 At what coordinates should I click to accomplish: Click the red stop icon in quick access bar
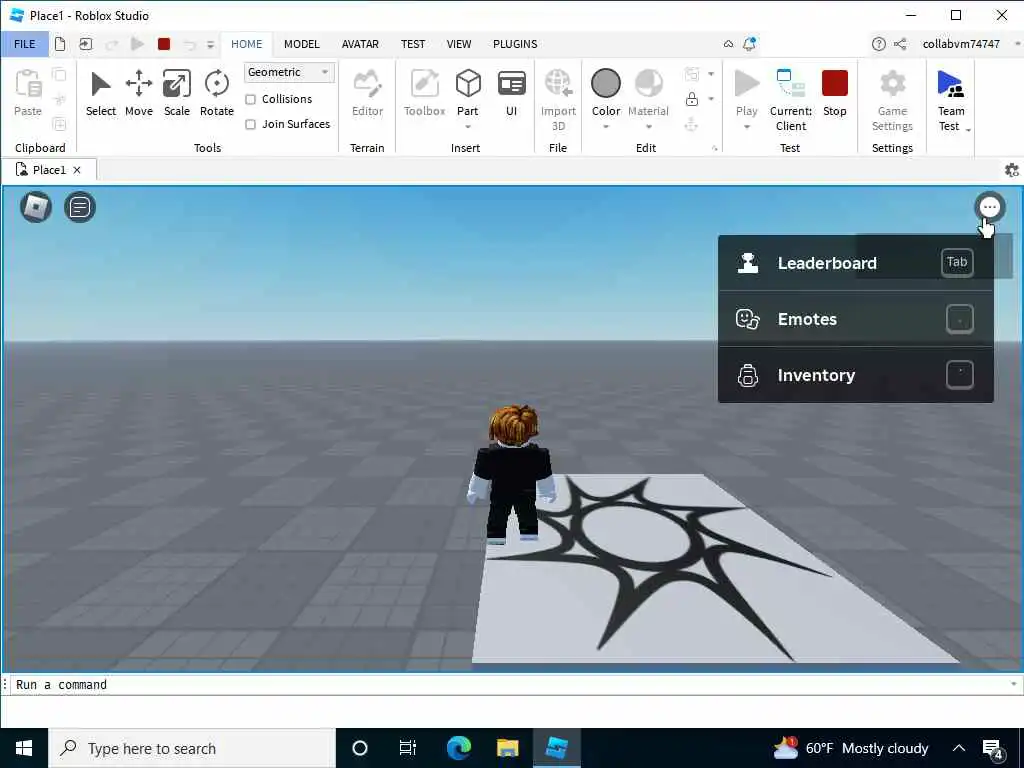pos(164,44)
